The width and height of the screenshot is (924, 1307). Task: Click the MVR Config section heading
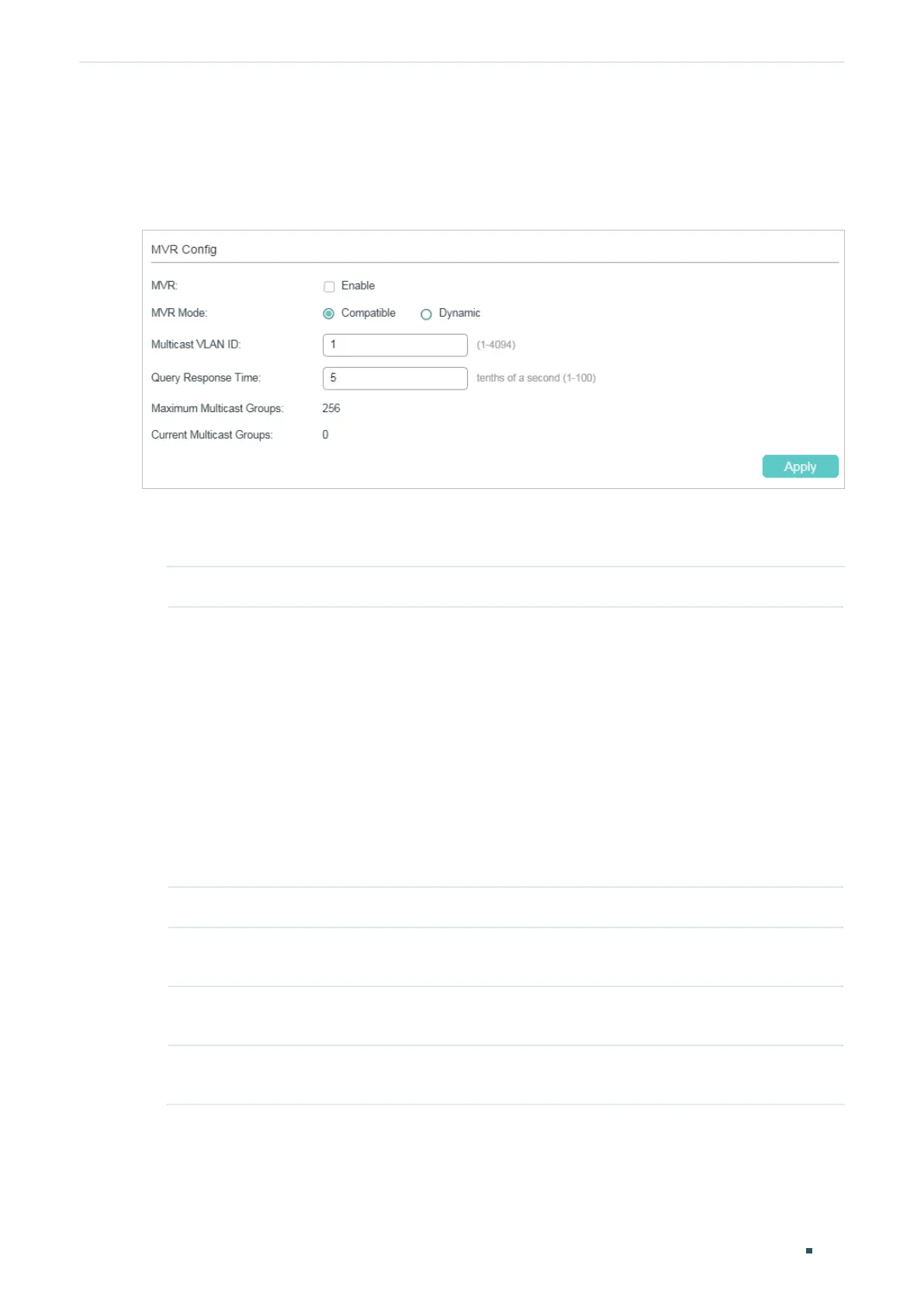pyautogui.click(x=184, y=249)
